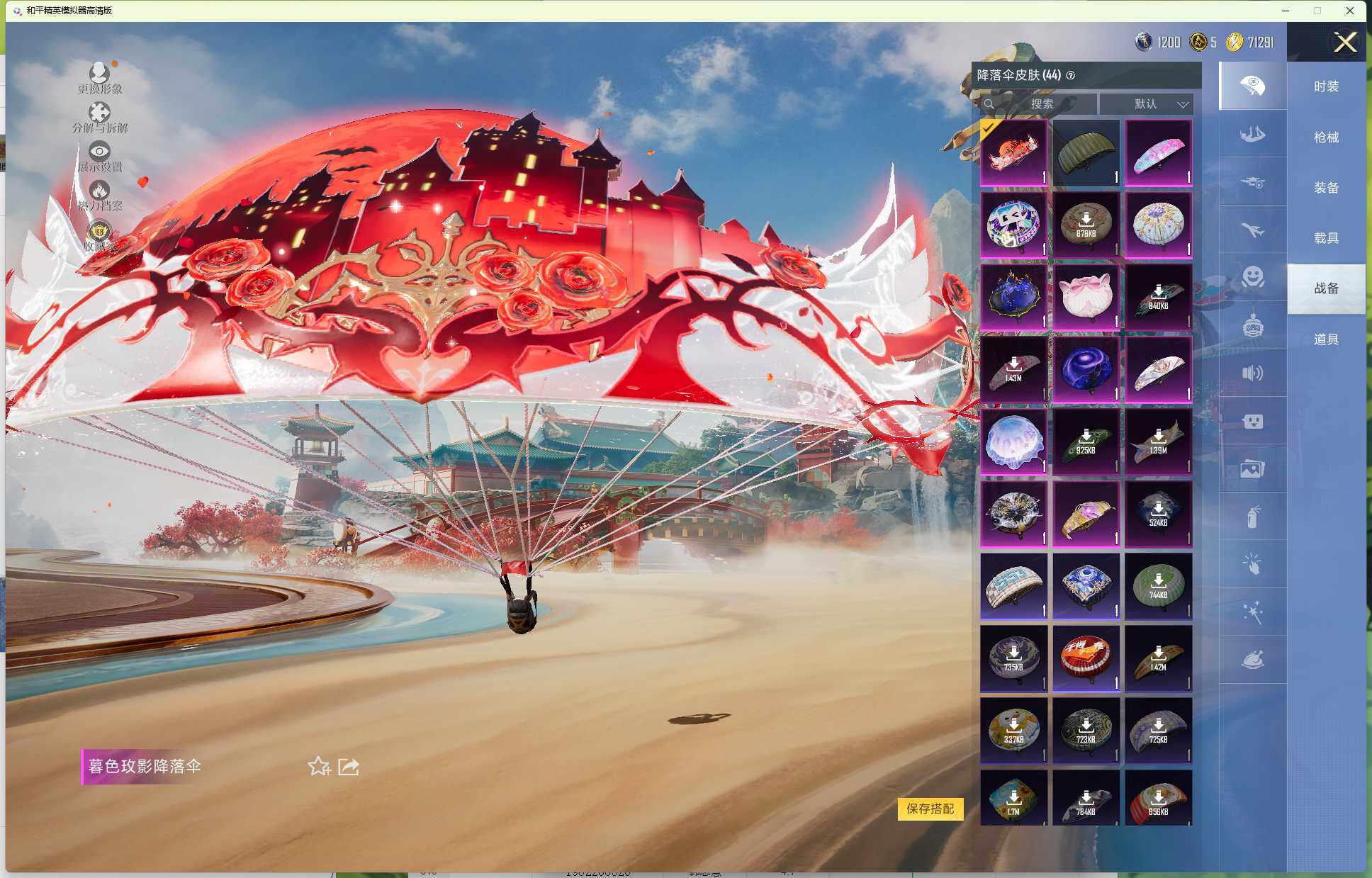This screenshot has height=878, width=1372.
Task: Select equipped 暮色玫影 parachute thumbnail
Action: [1013, 152]
